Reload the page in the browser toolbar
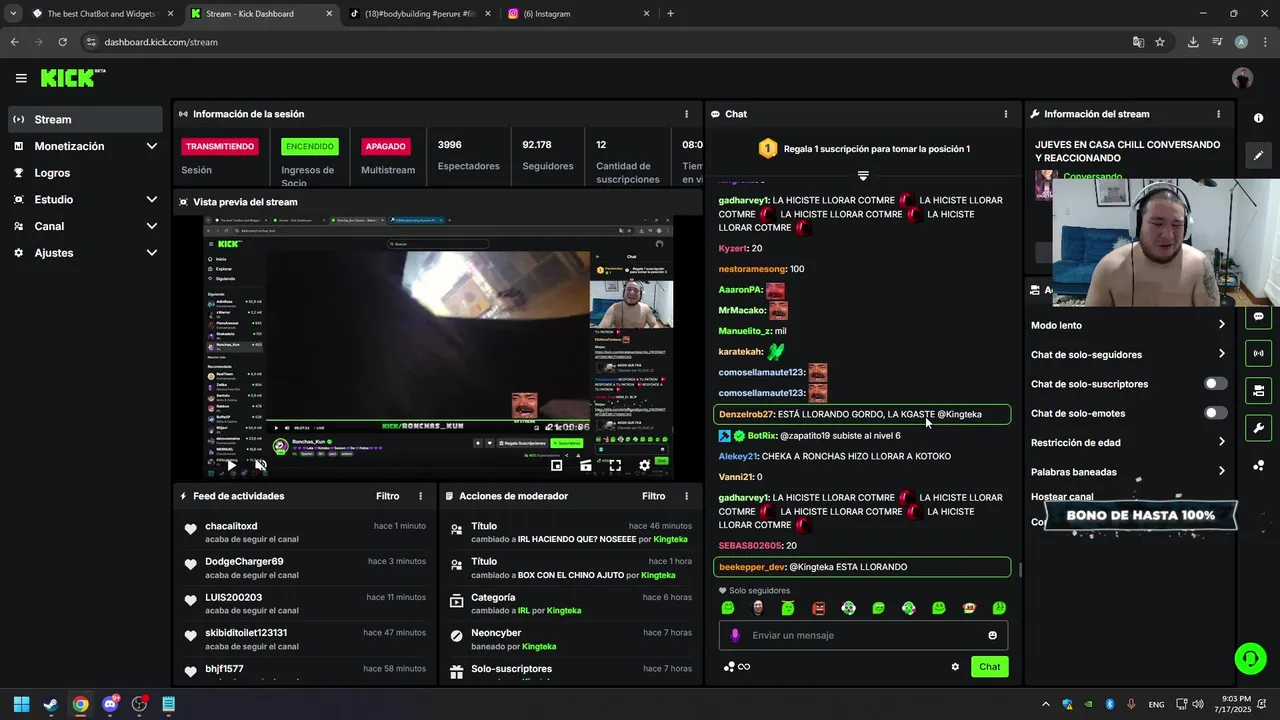The height and width of the screenshot is (720, 1280). tap(62, 42)
